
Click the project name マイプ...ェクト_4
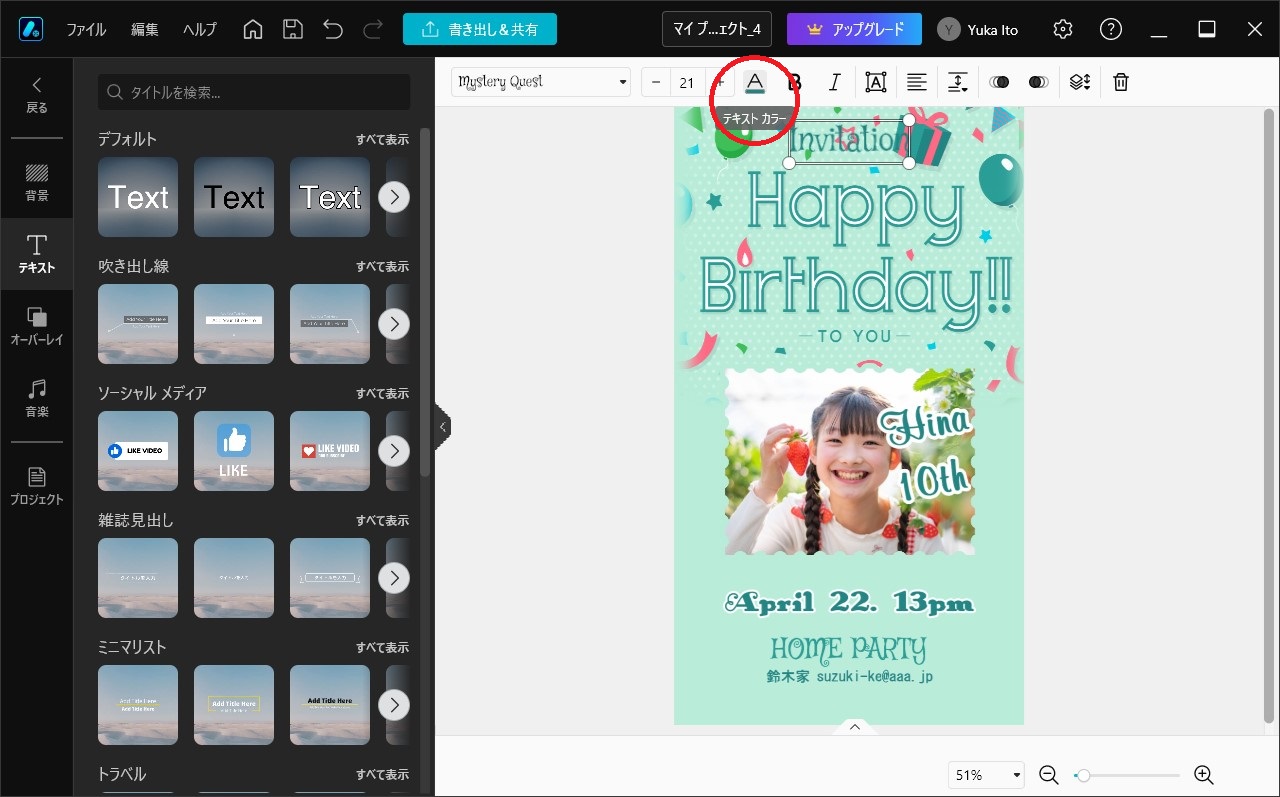pyautogui.click(x=717, y=30)
